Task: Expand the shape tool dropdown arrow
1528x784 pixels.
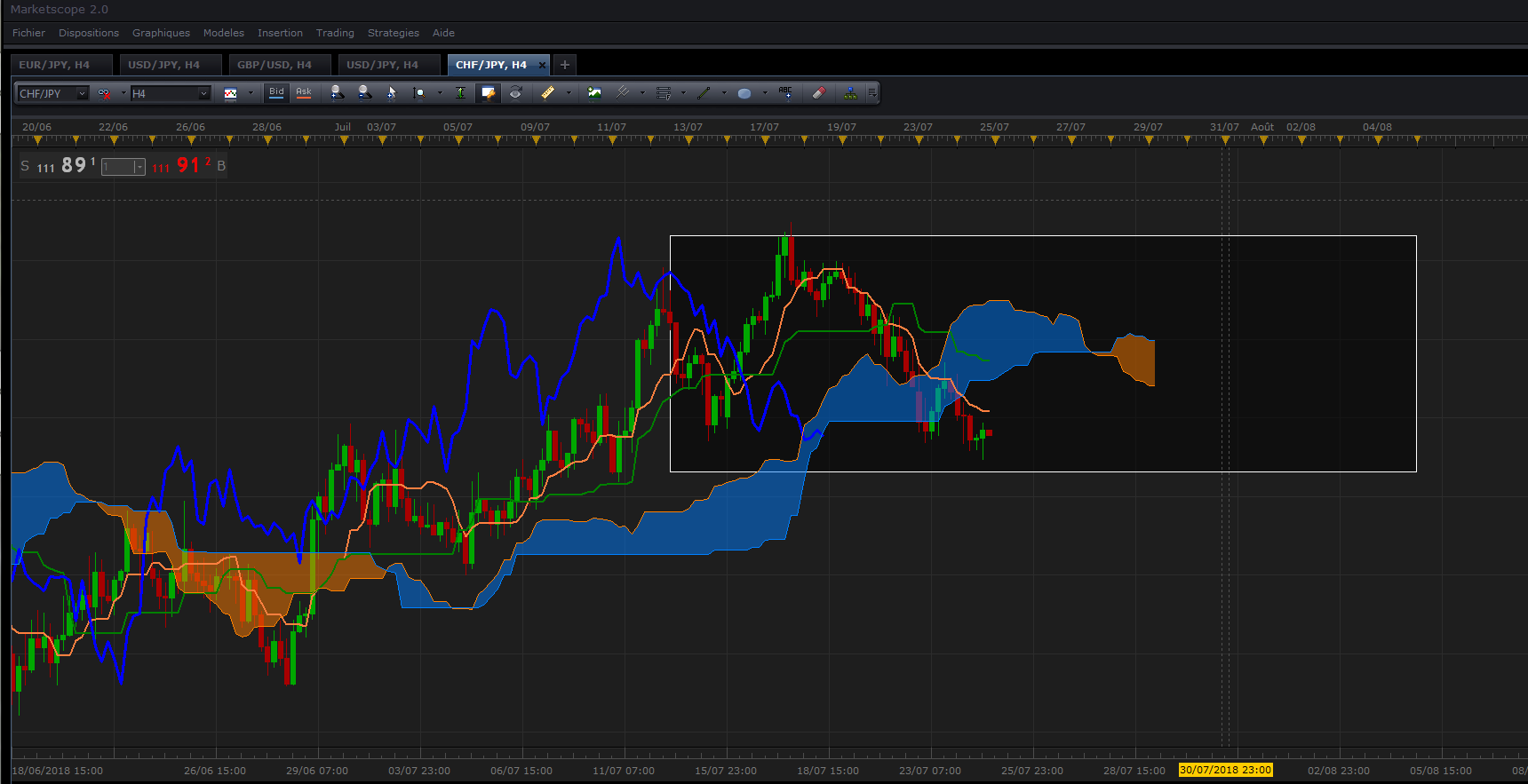Action: (765, 93)
